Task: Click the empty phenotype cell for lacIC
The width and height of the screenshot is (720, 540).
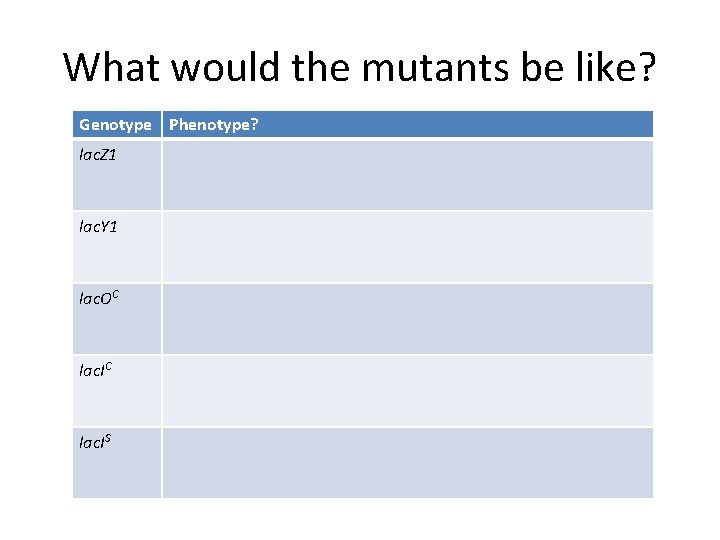Action: [x=407, y=390]
